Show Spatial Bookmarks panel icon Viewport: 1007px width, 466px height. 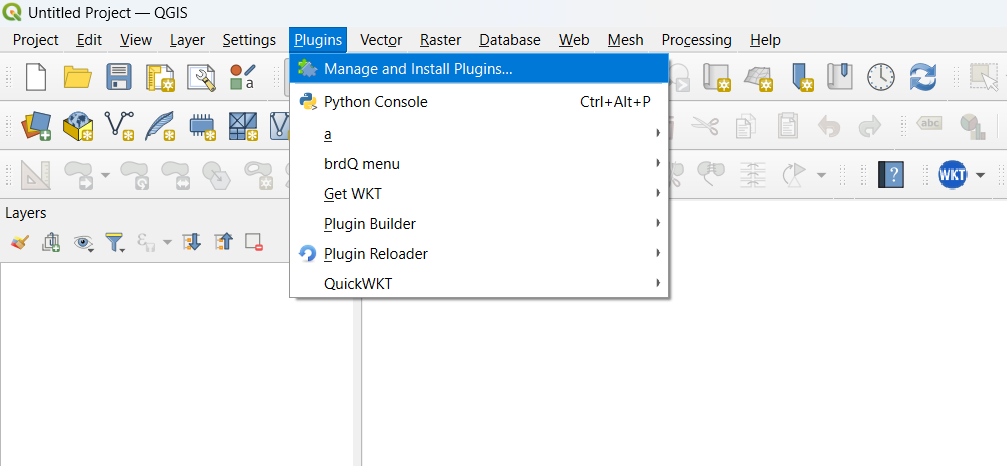click(x=839, y=76)
